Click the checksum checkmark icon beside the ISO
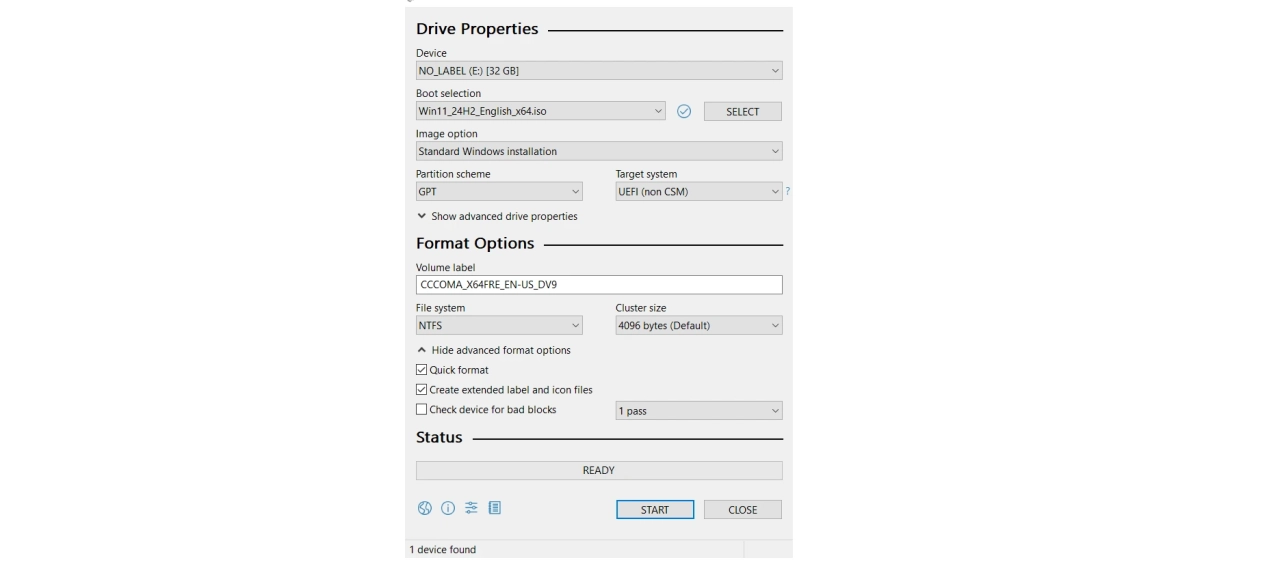Image resolution: width=1280 pixels, height=573 pixels. [x=684, y=112]
